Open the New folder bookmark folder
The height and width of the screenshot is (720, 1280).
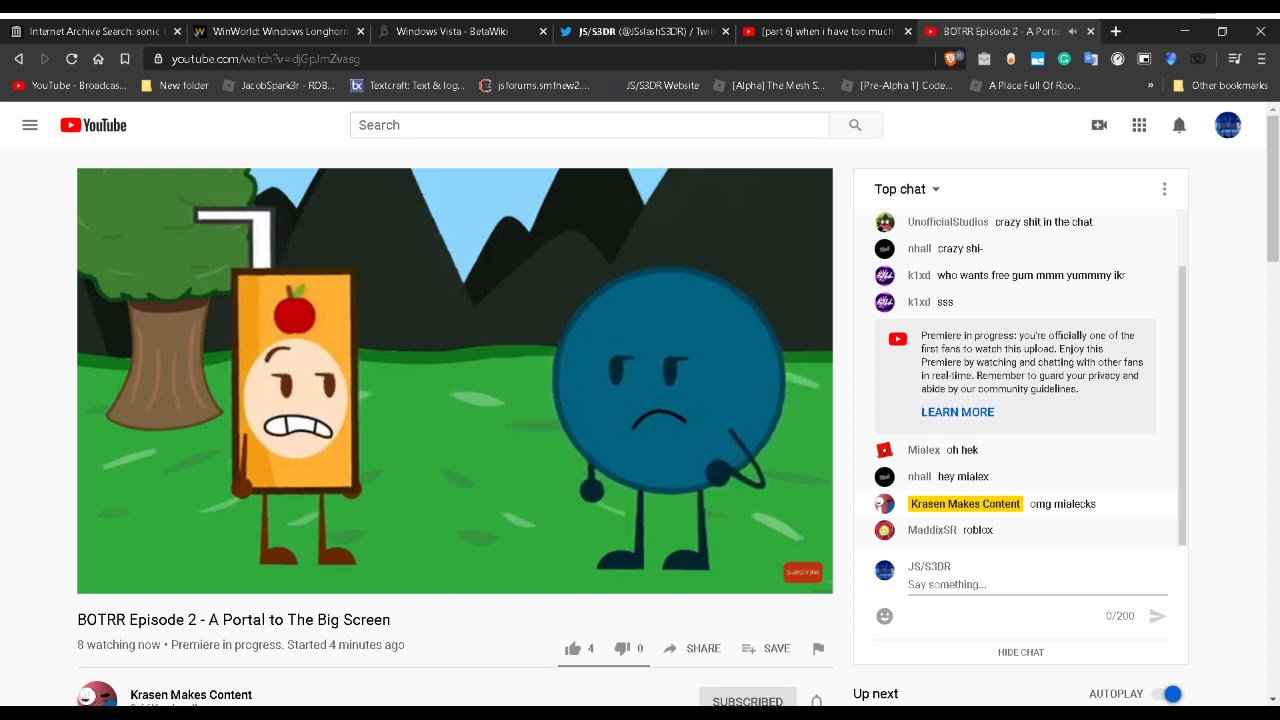[175, 85]
